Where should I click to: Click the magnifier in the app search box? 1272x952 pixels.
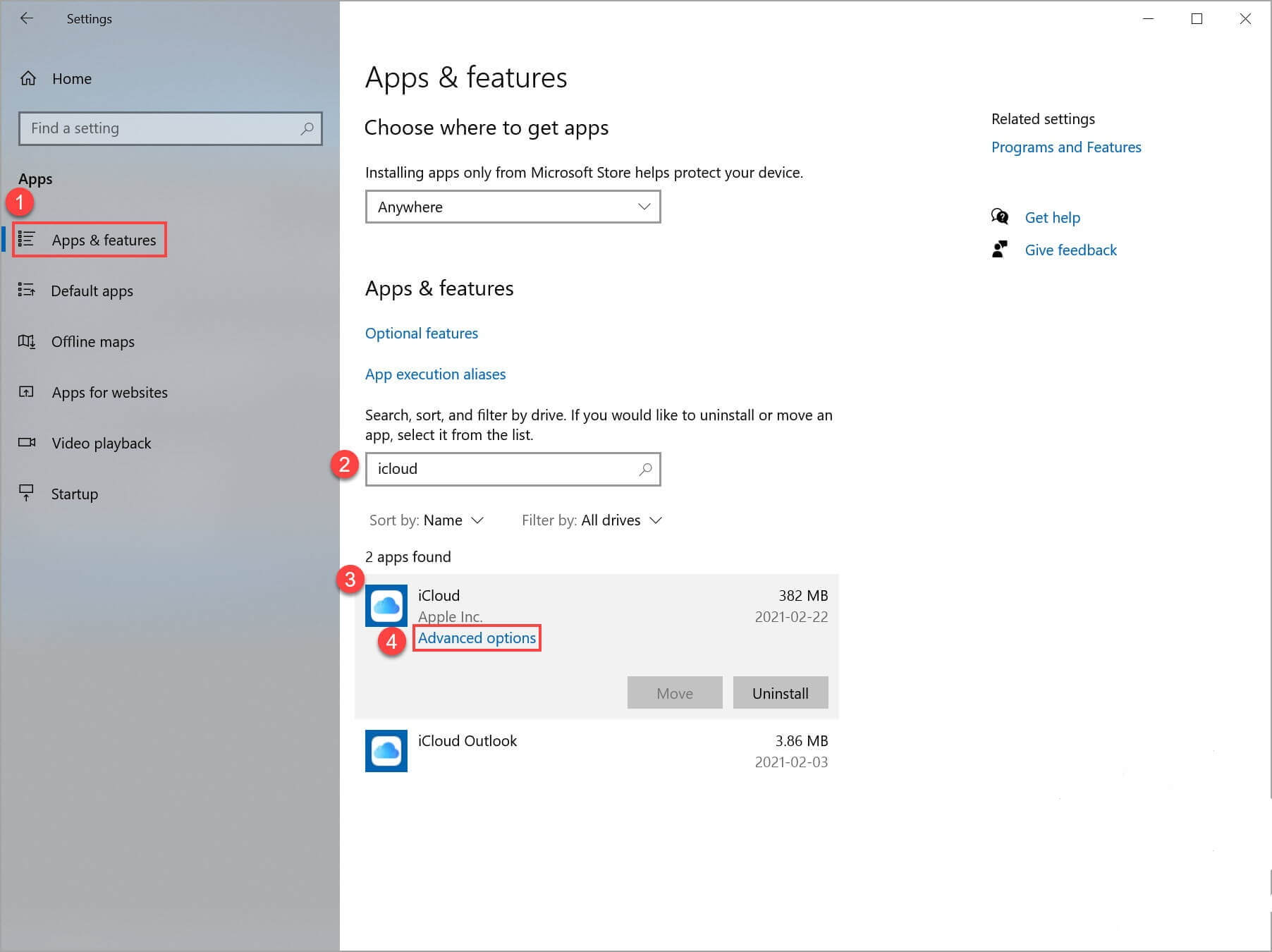(644, 469)
